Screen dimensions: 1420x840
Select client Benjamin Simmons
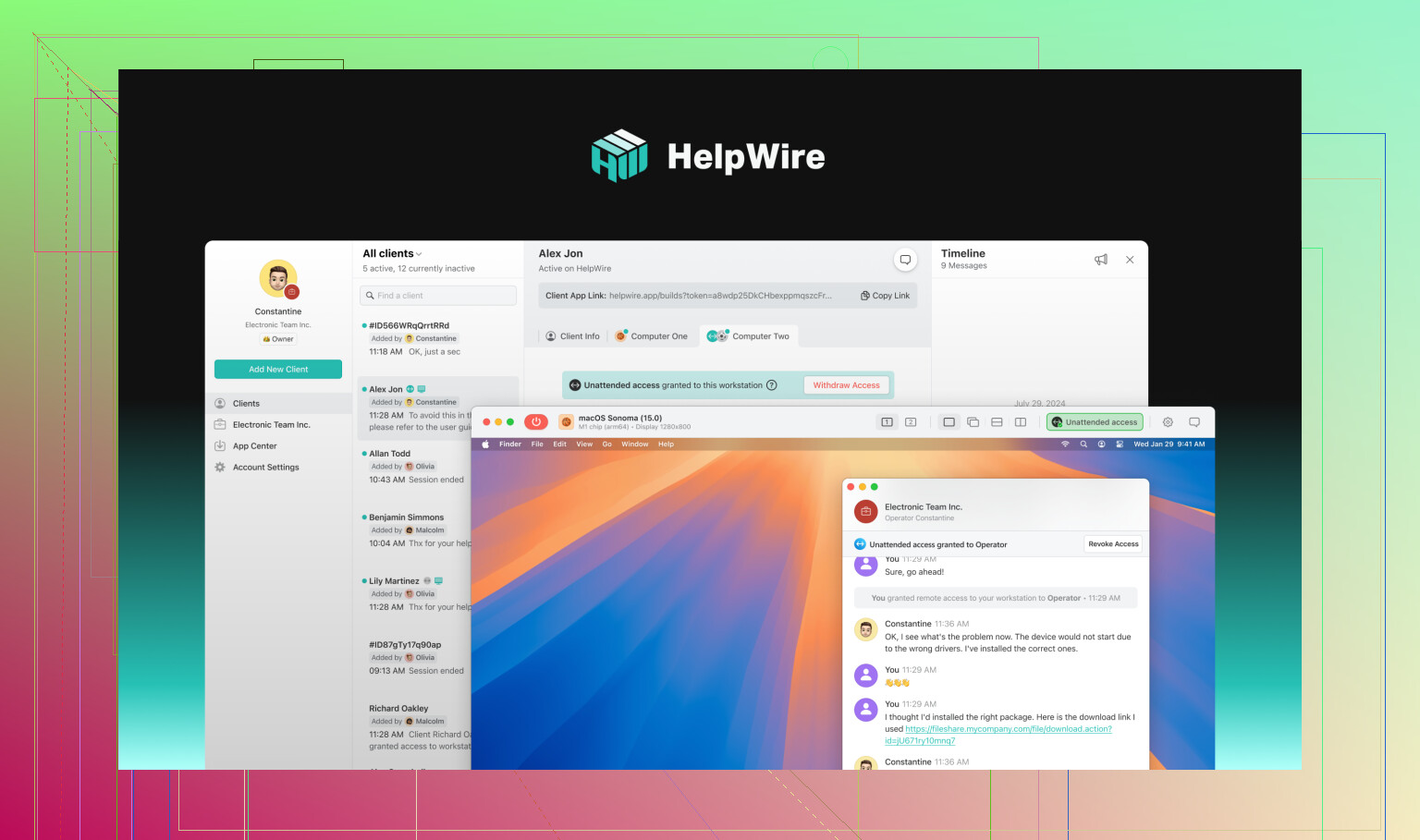point(414,530)
